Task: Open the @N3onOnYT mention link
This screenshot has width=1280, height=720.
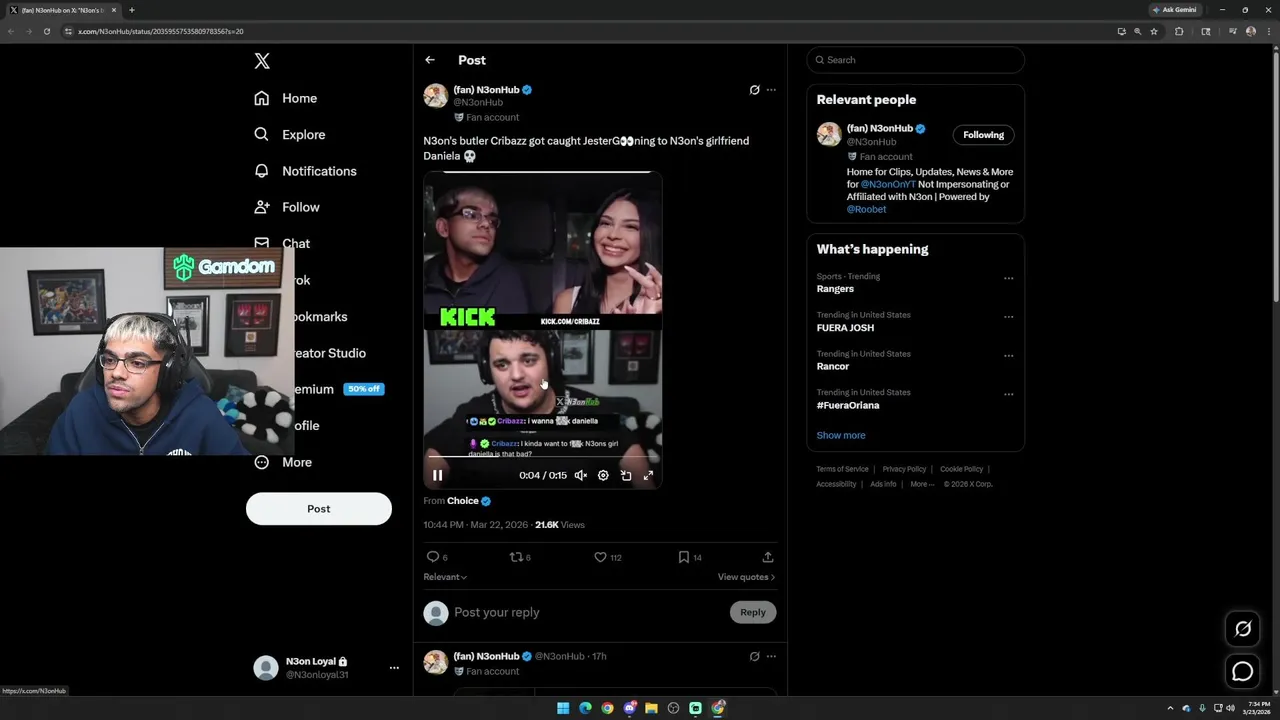Action: pos(888,184)
